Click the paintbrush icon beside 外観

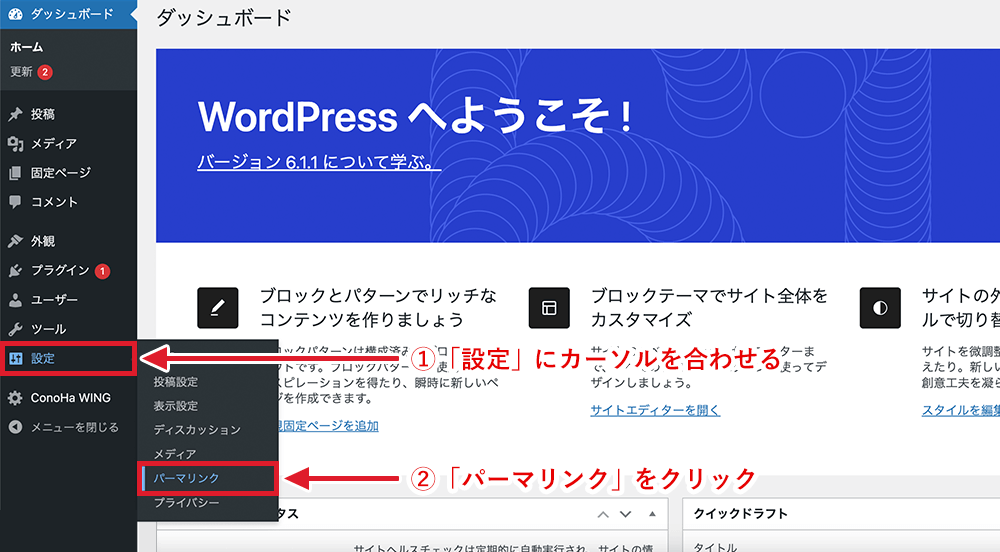(15, 241)
